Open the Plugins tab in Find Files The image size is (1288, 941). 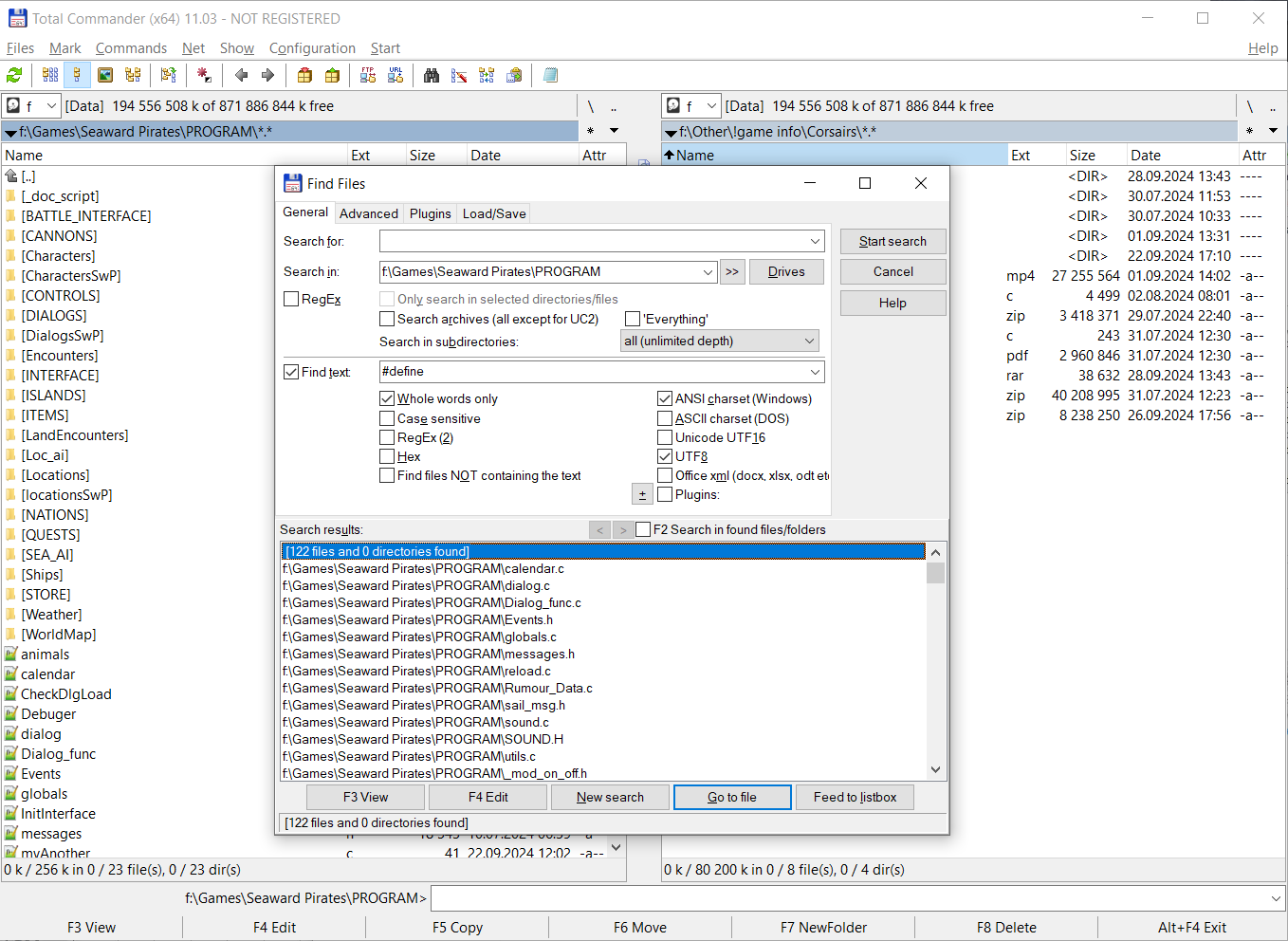431,213
